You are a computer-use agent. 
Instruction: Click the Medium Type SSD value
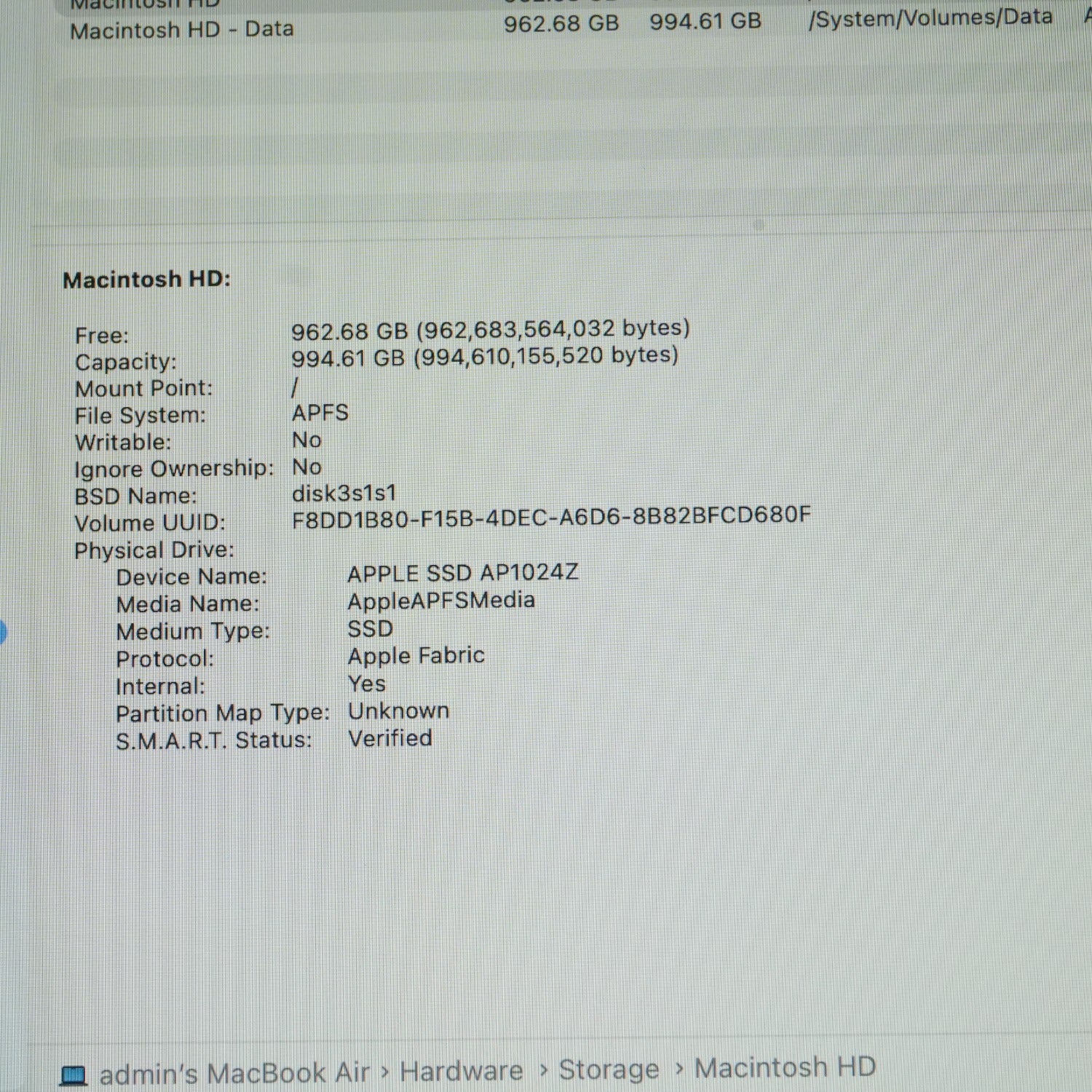coord(371,629)
